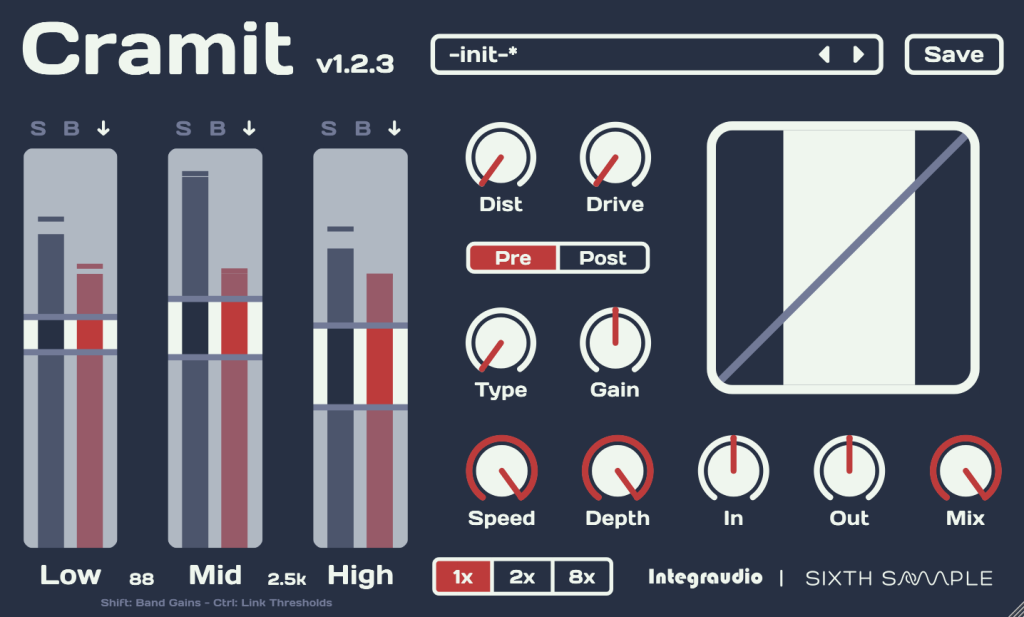Open the Integraudio logo link
1024x617 pixels.
click(705, 577)
